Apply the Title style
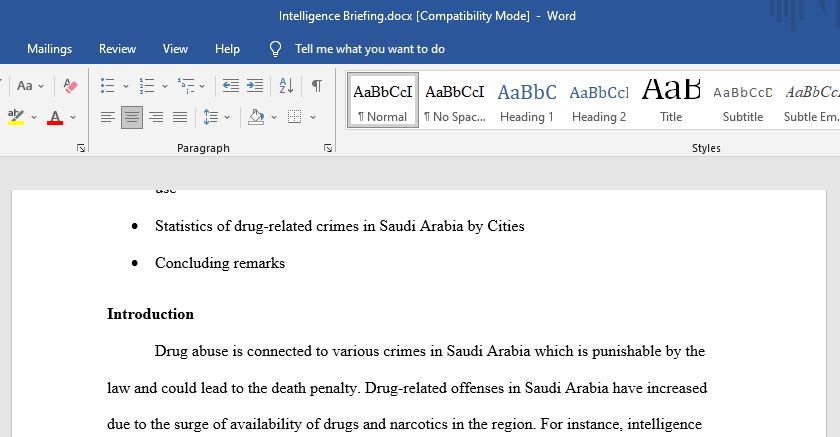Image resolution: width=840 pixels, height=437 pixels. tap(671, 101)
